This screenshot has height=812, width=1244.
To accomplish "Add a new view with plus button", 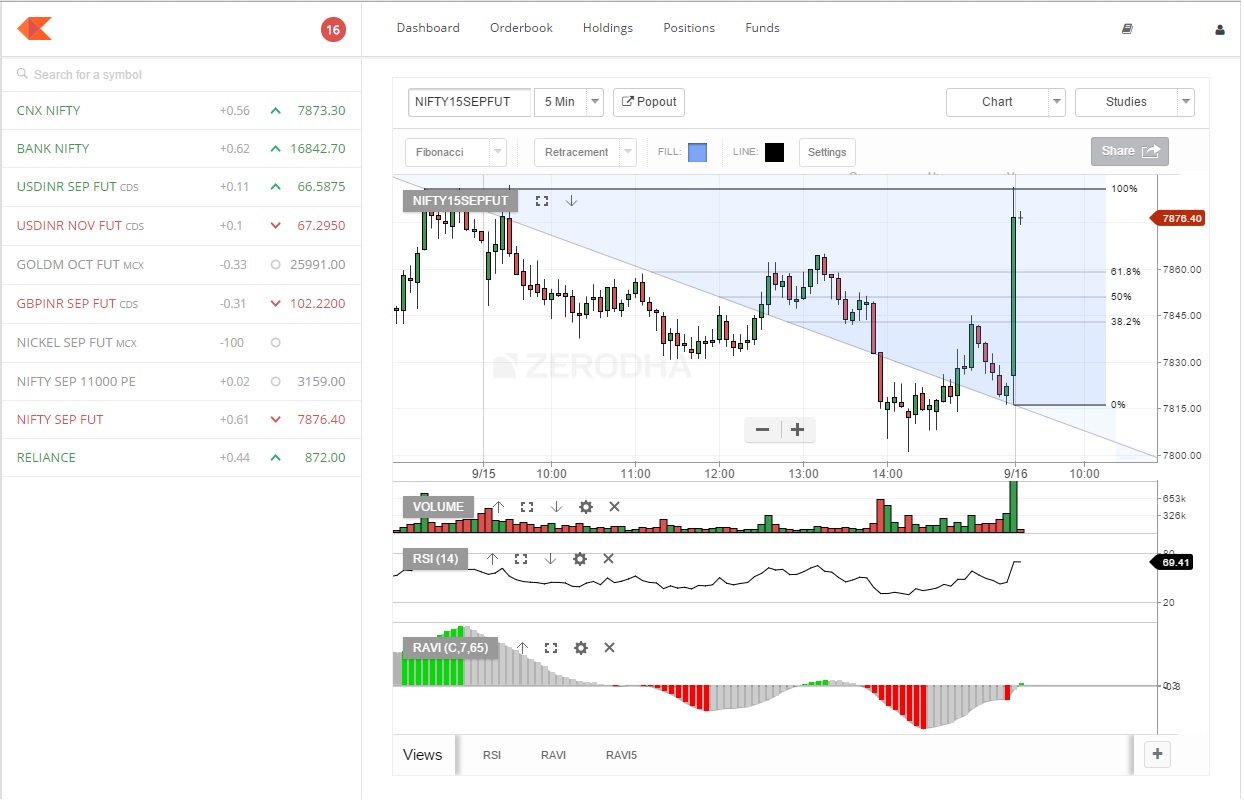I will pos(1157,754).
